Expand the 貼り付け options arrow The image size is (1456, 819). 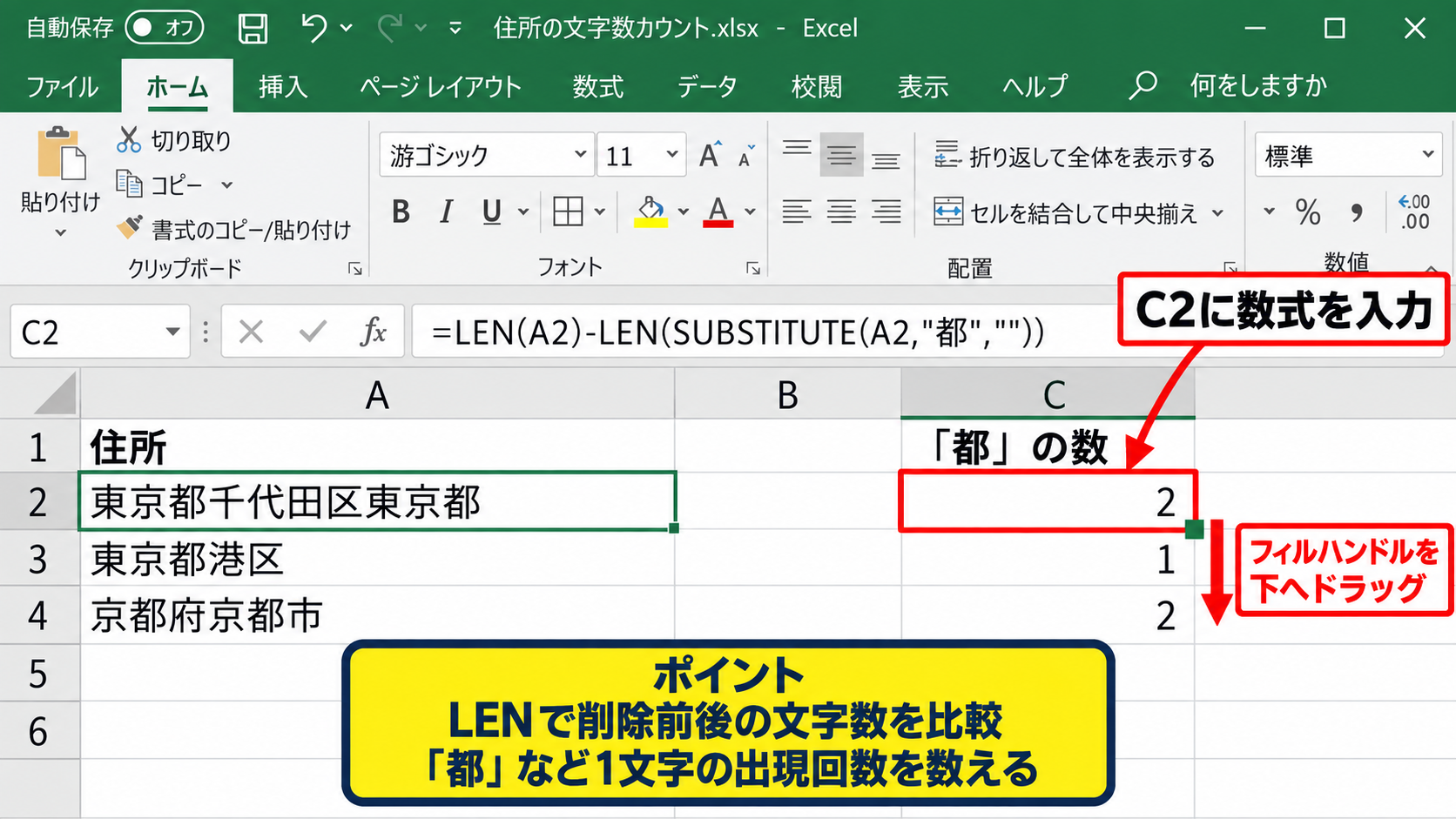(x=60, y=232)
